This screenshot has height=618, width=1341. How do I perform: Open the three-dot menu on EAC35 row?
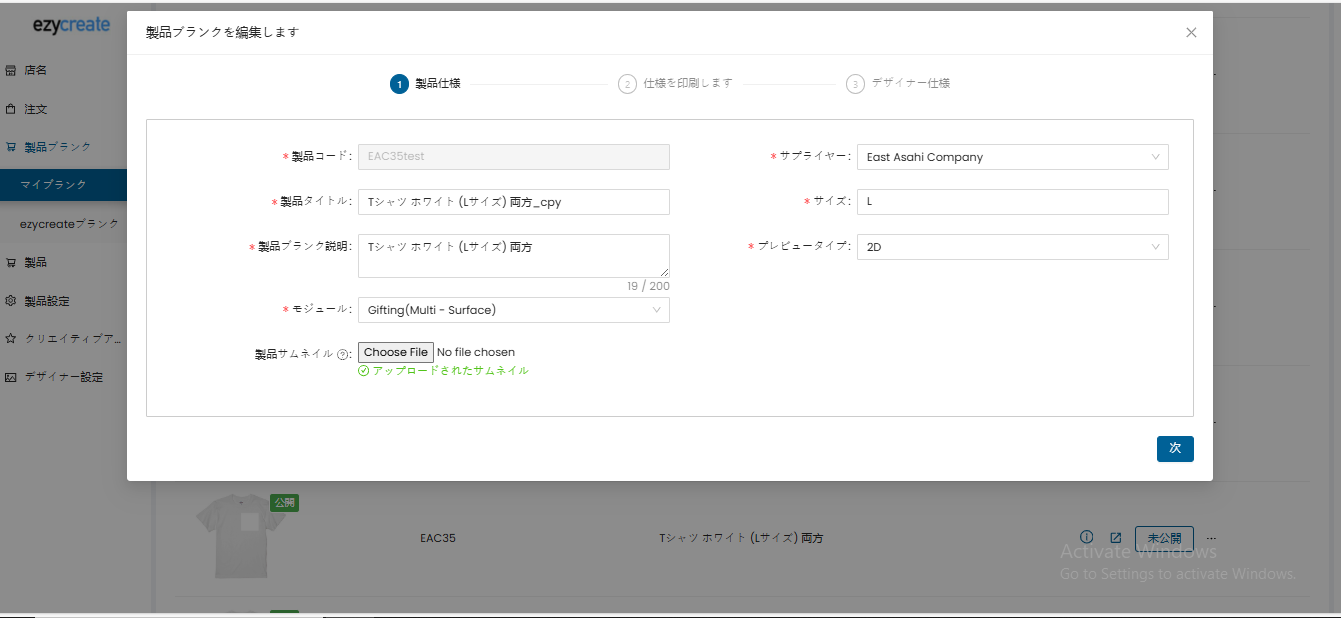tap(1211, 537)
